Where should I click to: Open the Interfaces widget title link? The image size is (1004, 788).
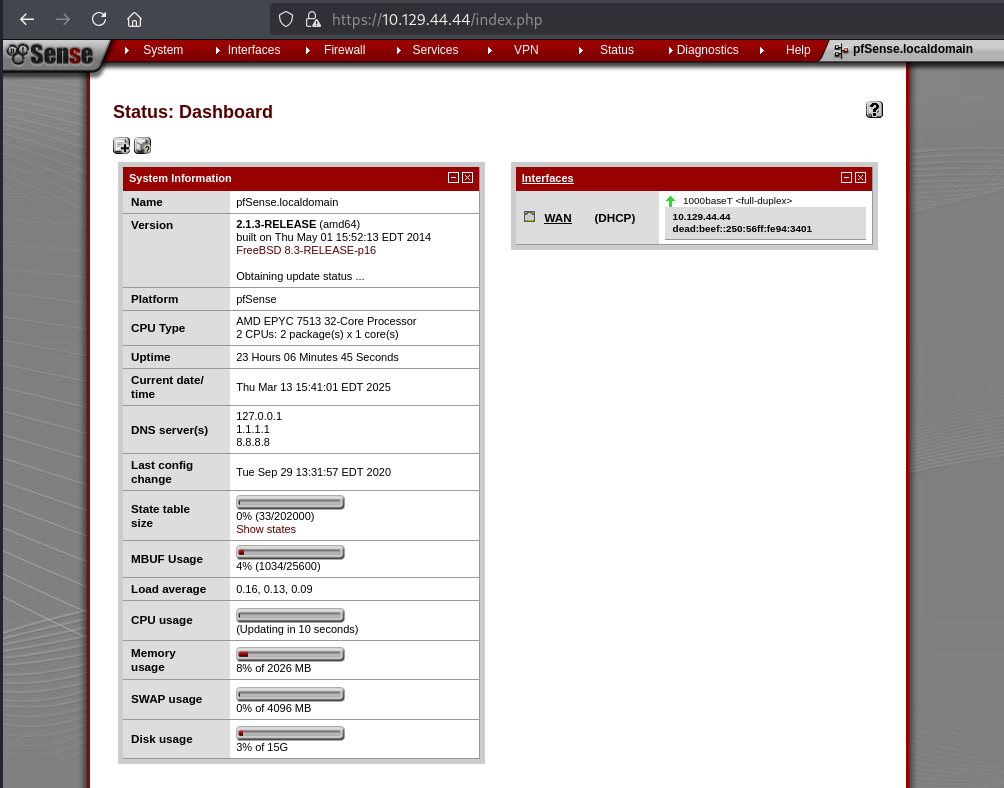pyautogui.click(x=547, y=178)
